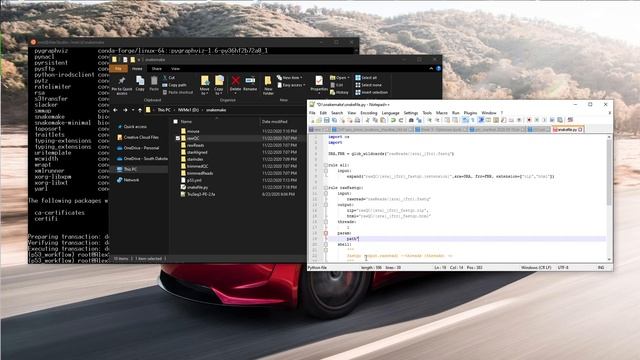Select OneDrive - South Dakota in the navigation pane
This screenshot has height=360, width=640.
pos(142,158)
